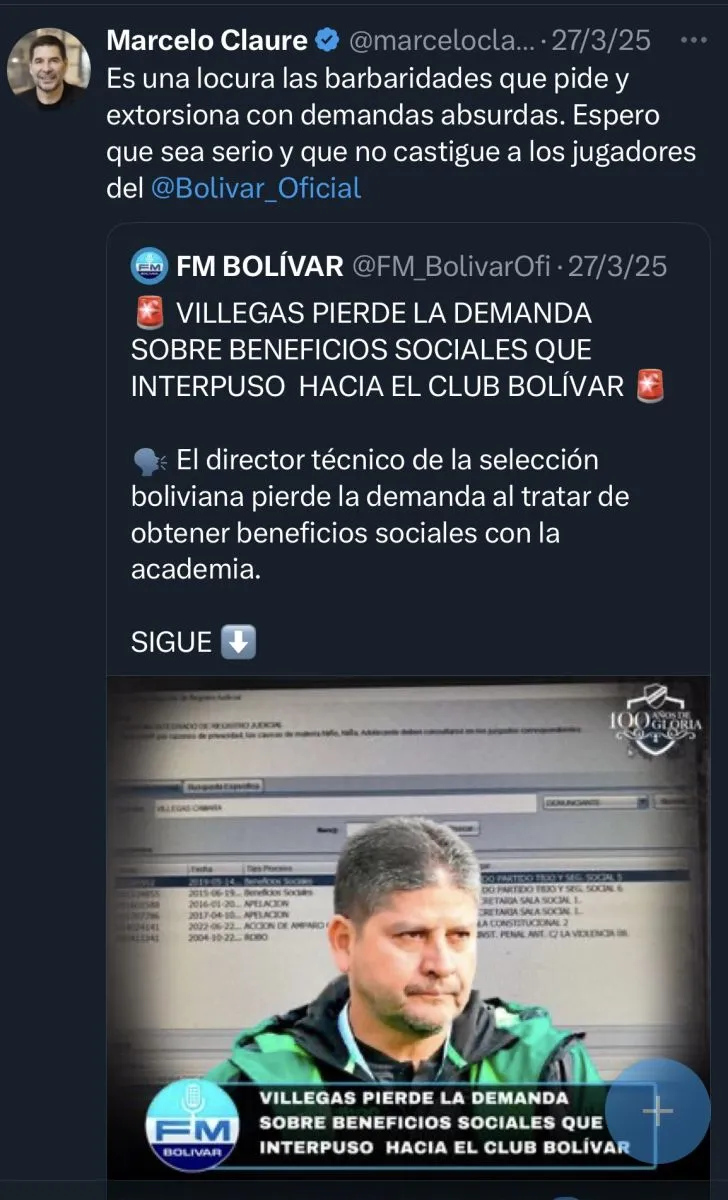Tap the floating plus compose button
Image resolution: width=728 pixels, height=1200 pixels.
pos(658,1111)
